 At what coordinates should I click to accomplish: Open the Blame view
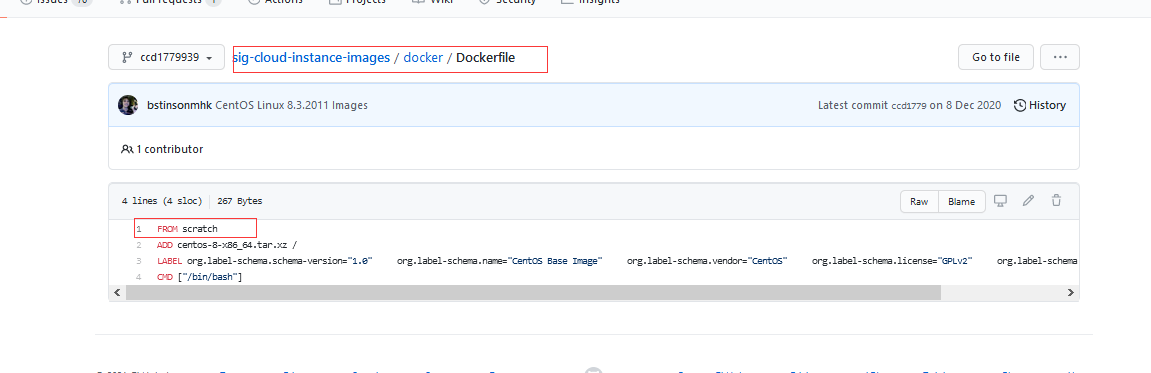click(962, 201)
